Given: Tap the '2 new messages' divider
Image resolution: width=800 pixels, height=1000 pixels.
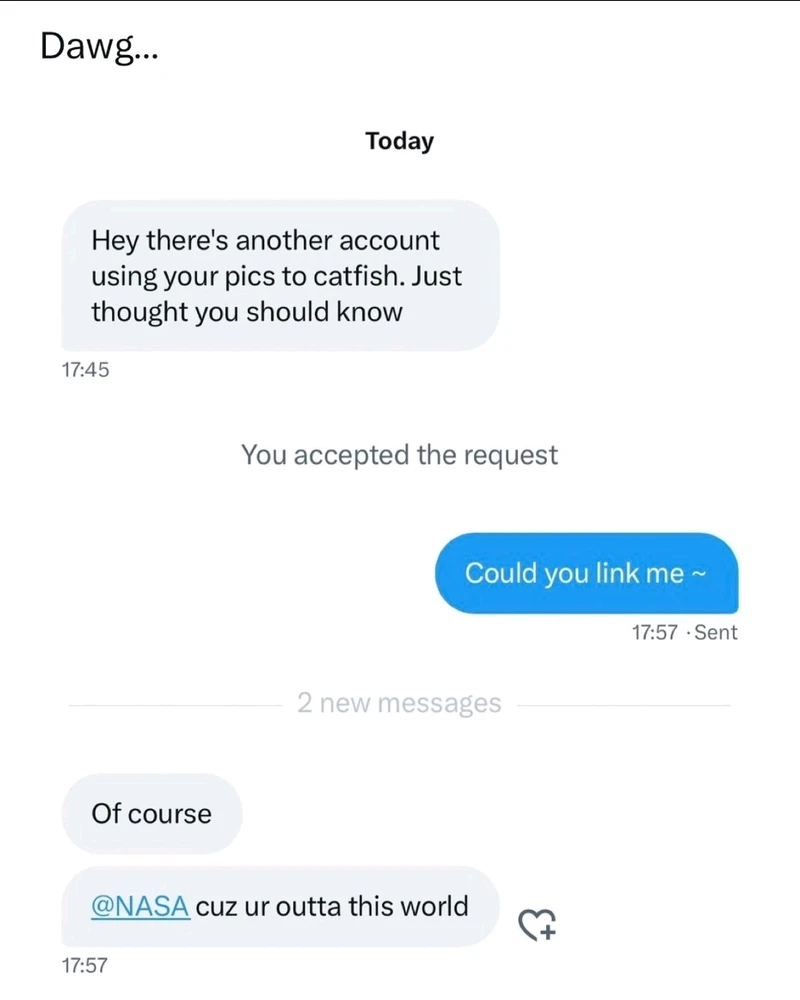Looking at the screenshot, I should pyautogui.click(x=399, y=703).
